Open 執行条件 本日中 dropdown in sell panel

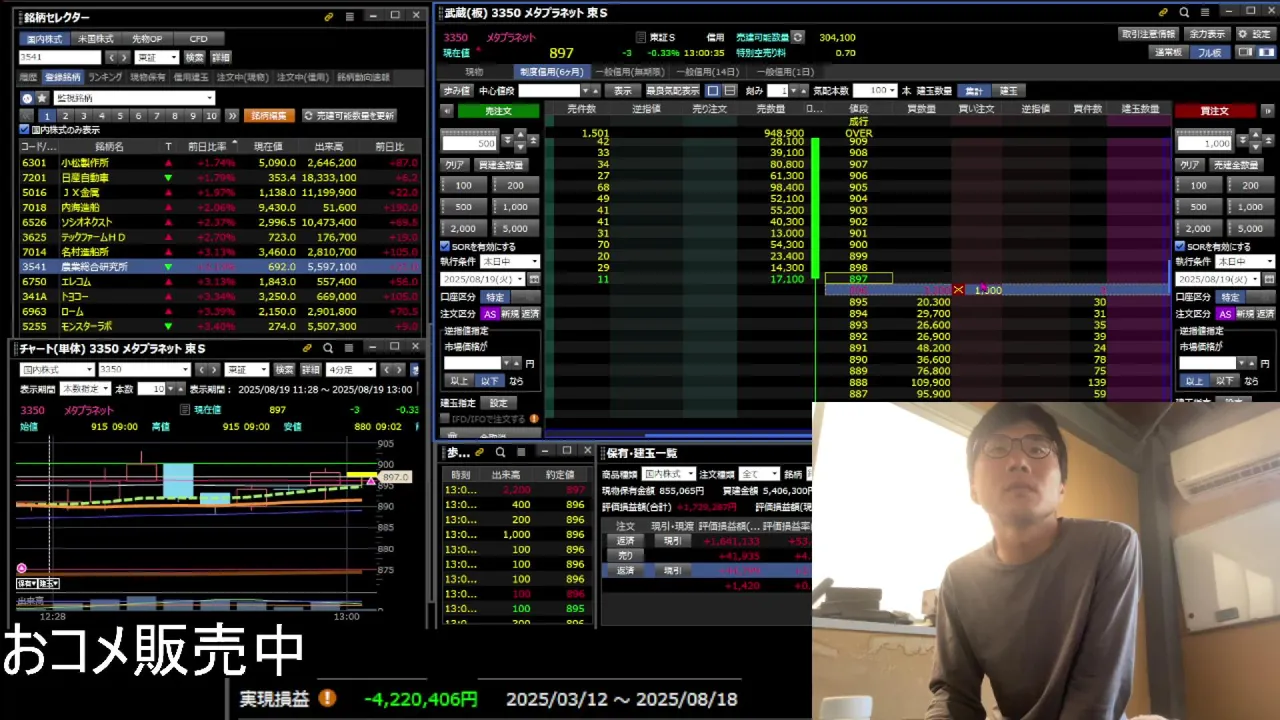pyautogui.click(x=510, y=262)
